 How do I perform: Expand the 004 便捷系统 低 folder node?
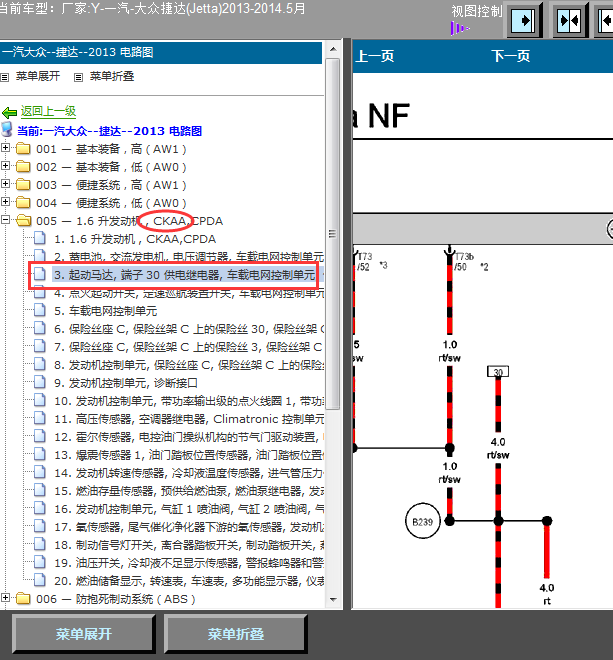click(x=5, y=202)
